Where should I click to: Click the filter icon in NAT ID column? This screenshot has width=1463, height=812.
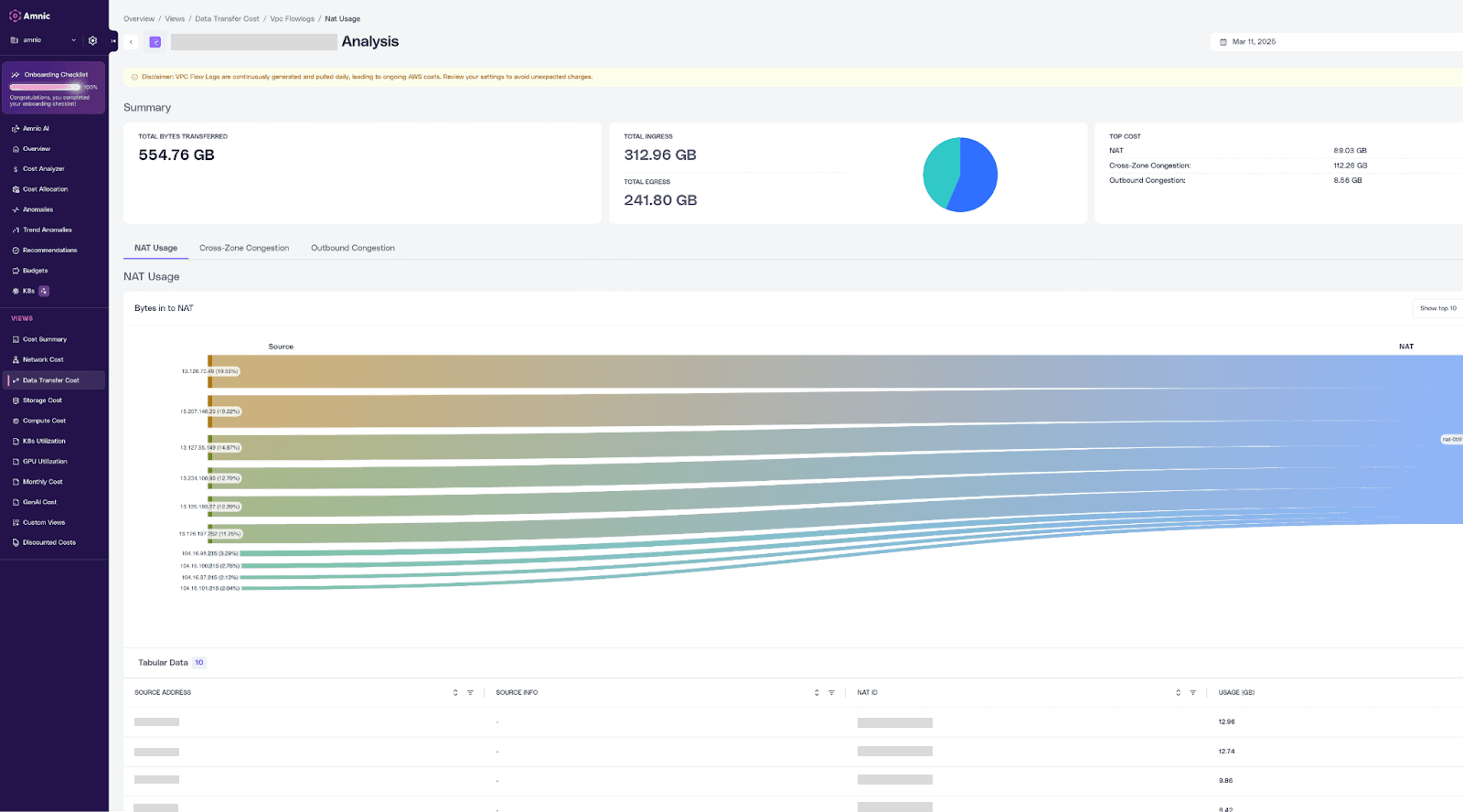pos(1192,692)
